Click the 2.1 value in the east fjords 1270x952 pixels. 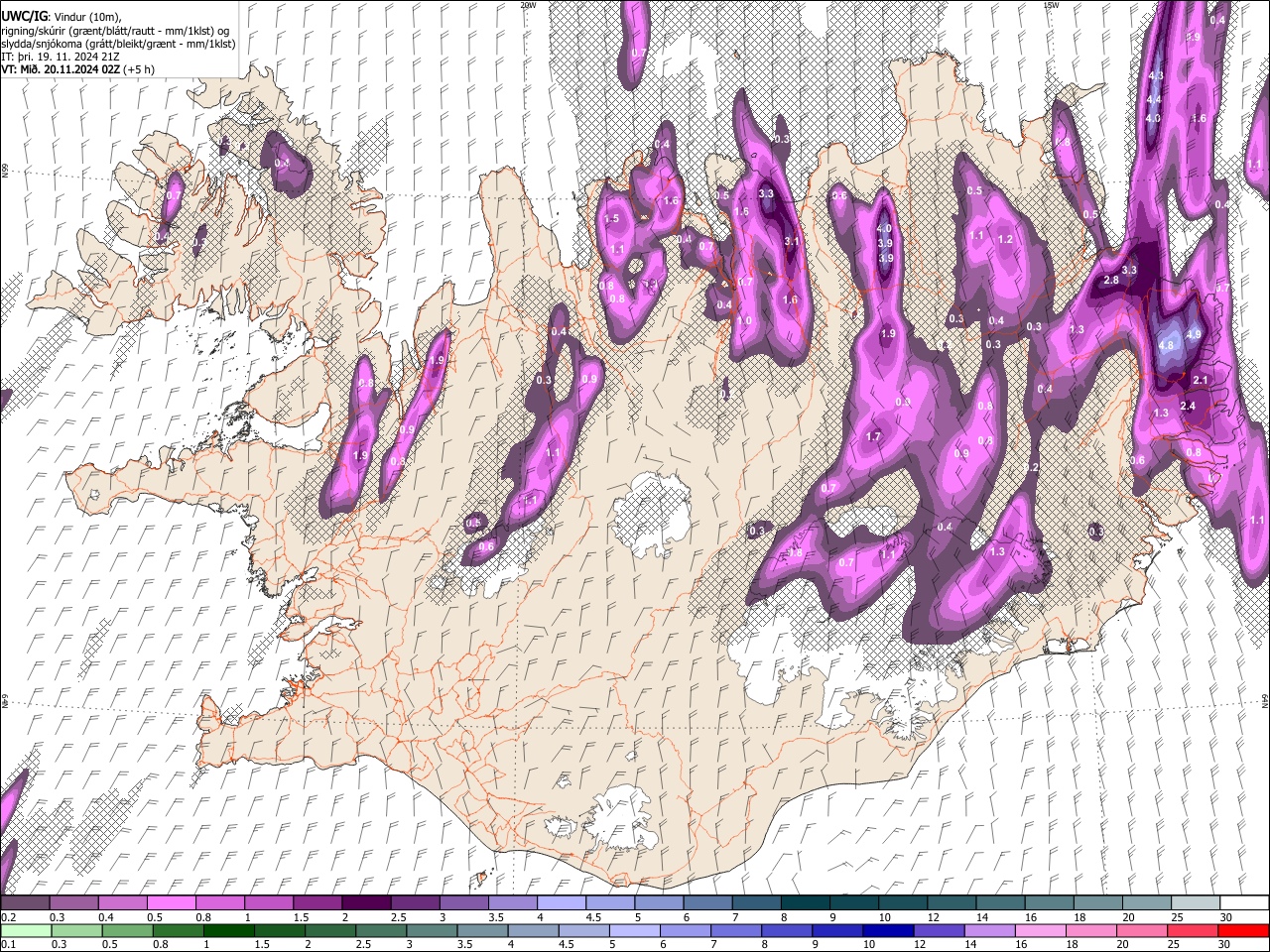pyautogui.click(x=1200, y=380)
